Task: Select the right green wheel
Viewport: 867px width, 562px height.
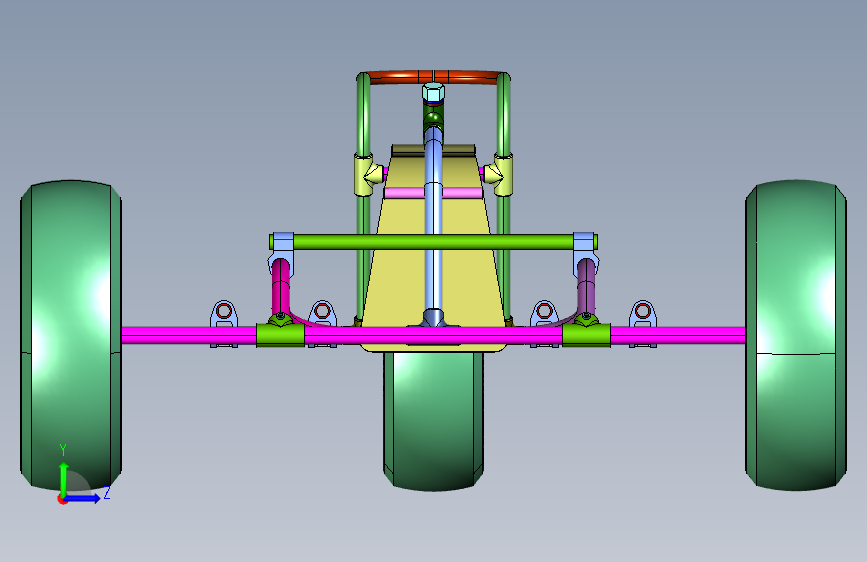Action: point(796,335)
